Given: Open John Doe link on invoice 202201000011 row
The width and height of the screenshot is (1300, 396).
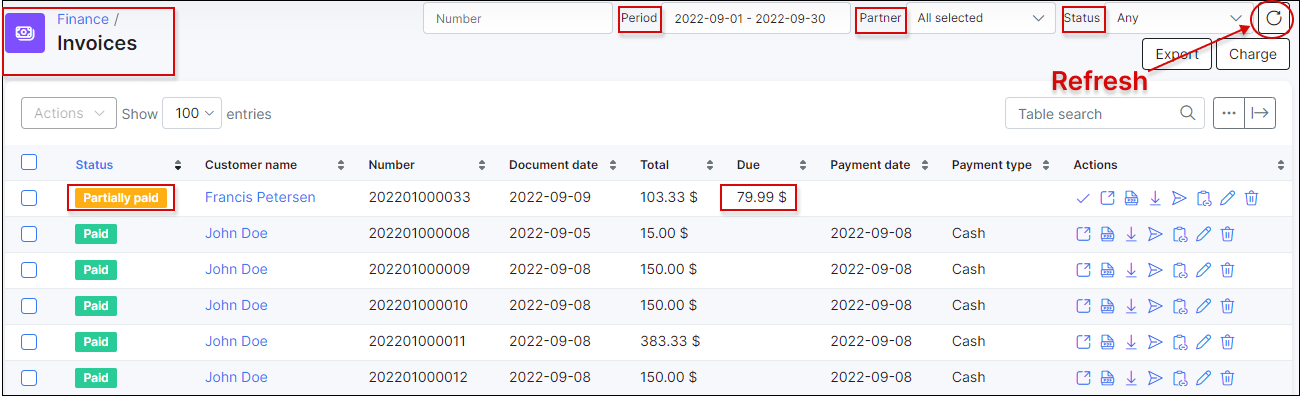Looking at the screenshot, I should pos(236,342).
